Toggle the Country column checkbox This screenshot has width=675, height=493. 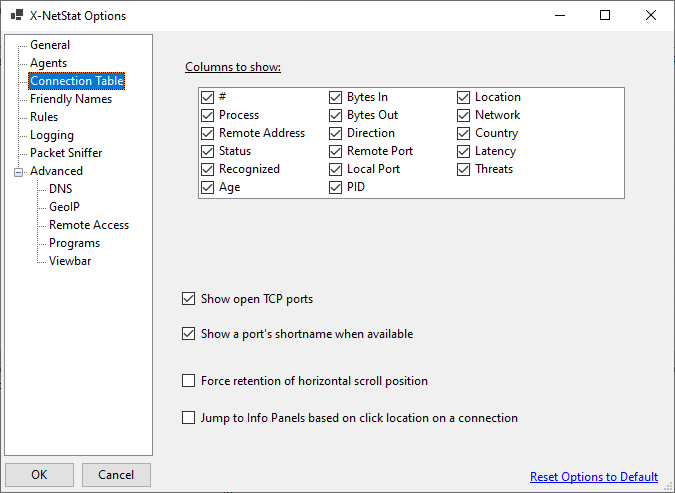(463, 133)
